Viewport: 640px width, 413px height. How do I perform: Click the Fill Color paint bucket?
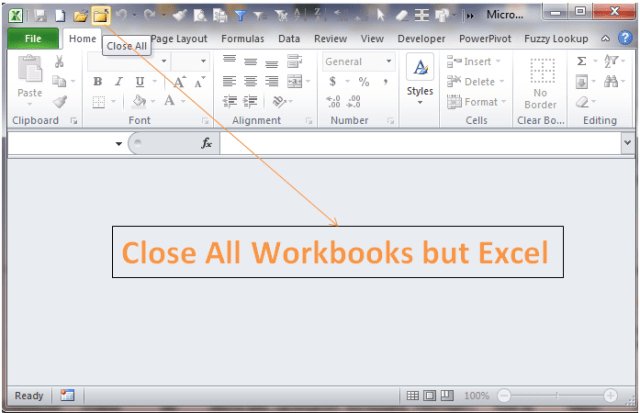click(140, 101)
